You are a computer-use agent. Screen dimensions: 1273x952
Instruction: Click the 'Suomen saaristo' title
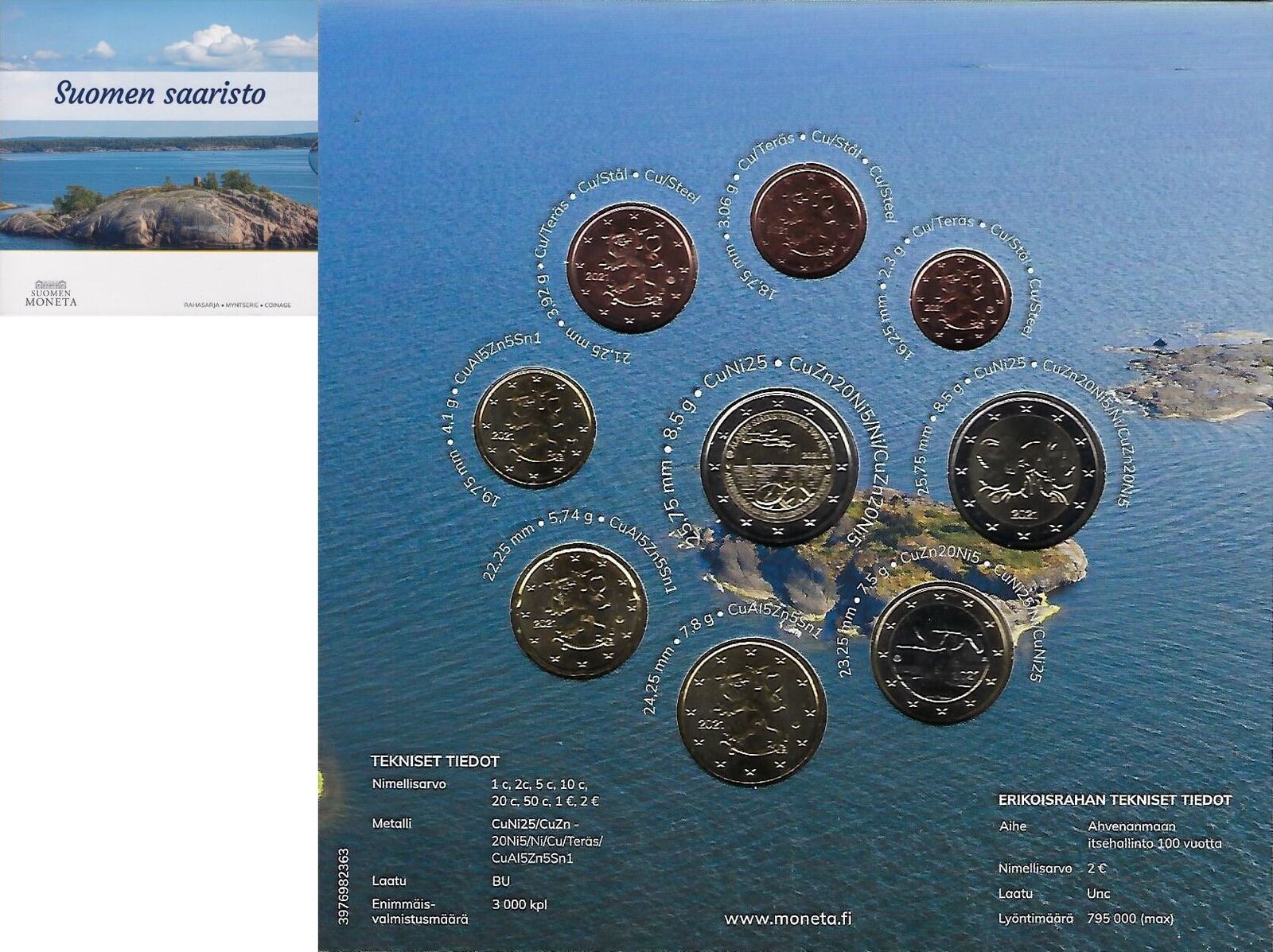(160, 94)
